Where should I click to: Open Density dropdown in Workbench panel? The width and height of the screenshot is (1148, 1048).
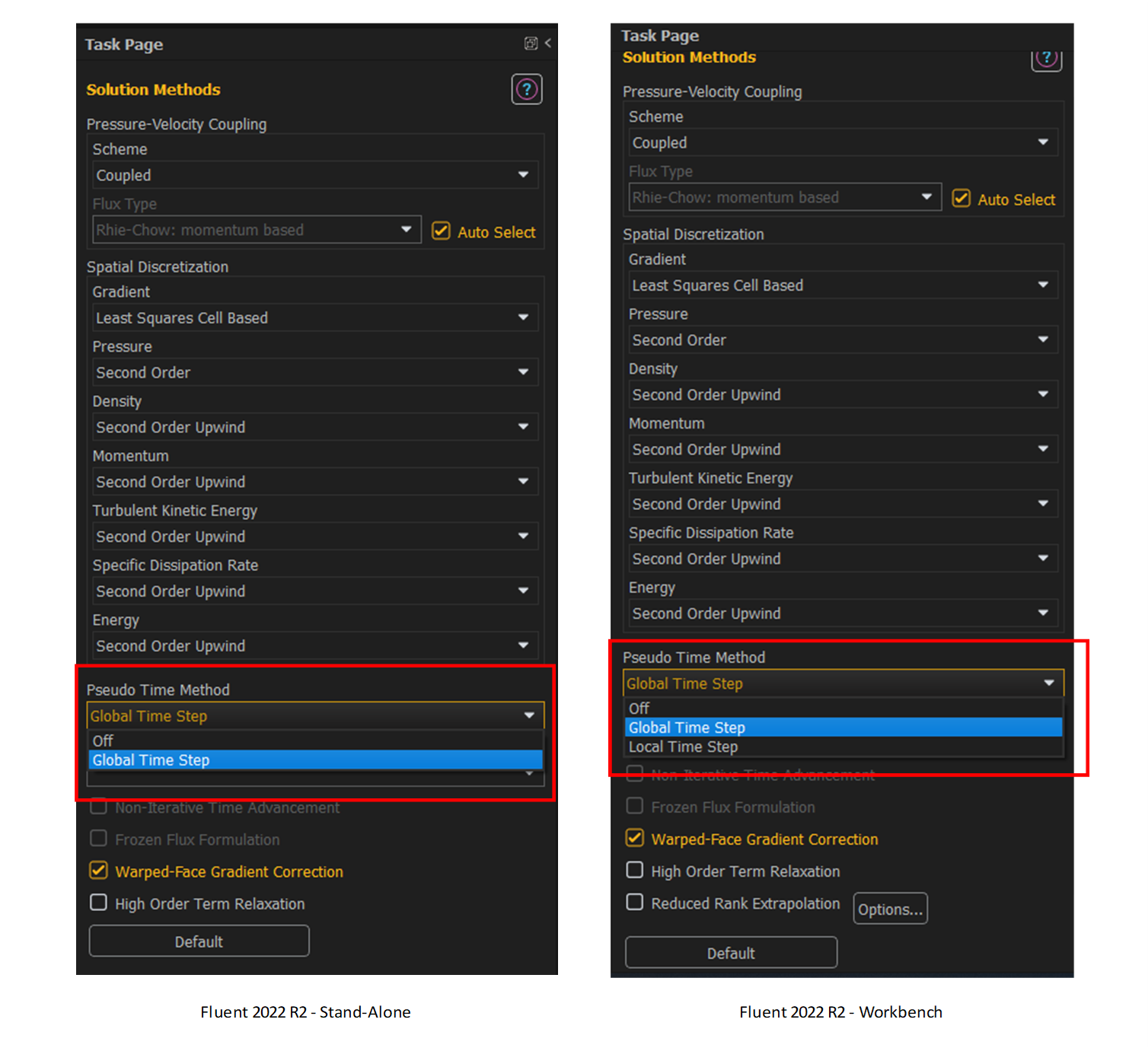[843, 394]
